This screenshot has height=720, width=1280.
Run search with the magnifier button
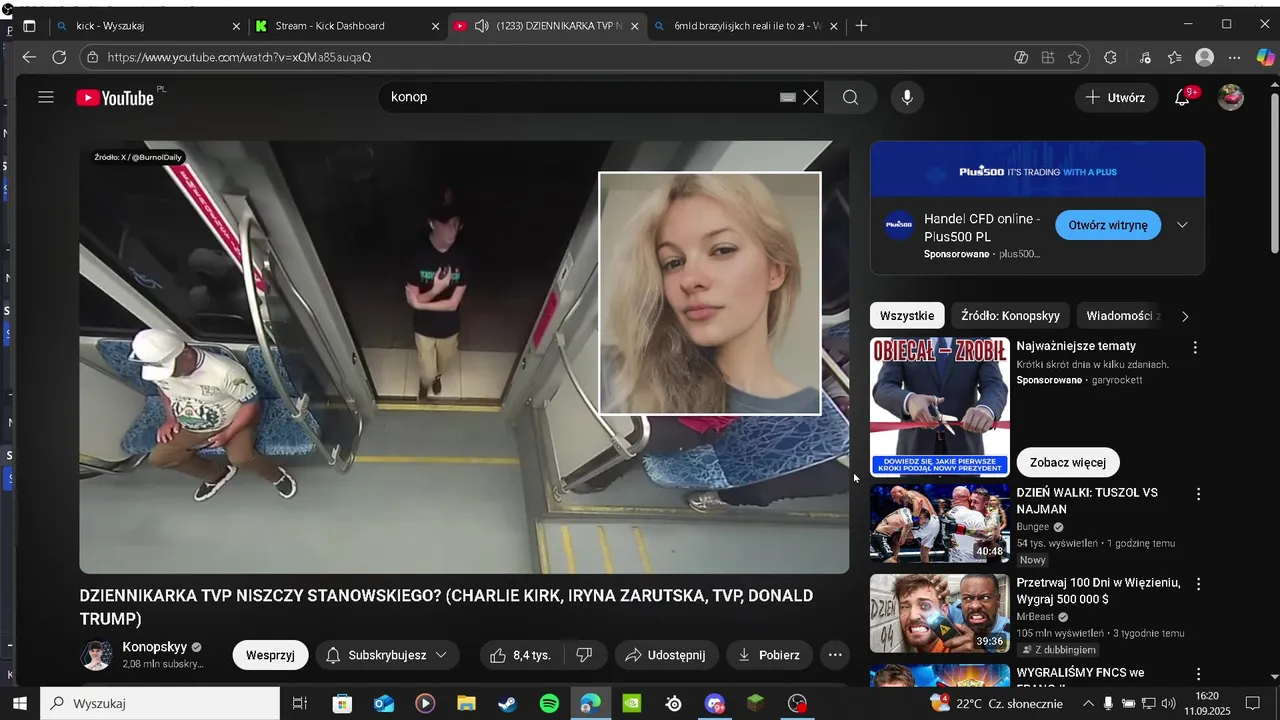pyautogui.click(x=851, y=97)
